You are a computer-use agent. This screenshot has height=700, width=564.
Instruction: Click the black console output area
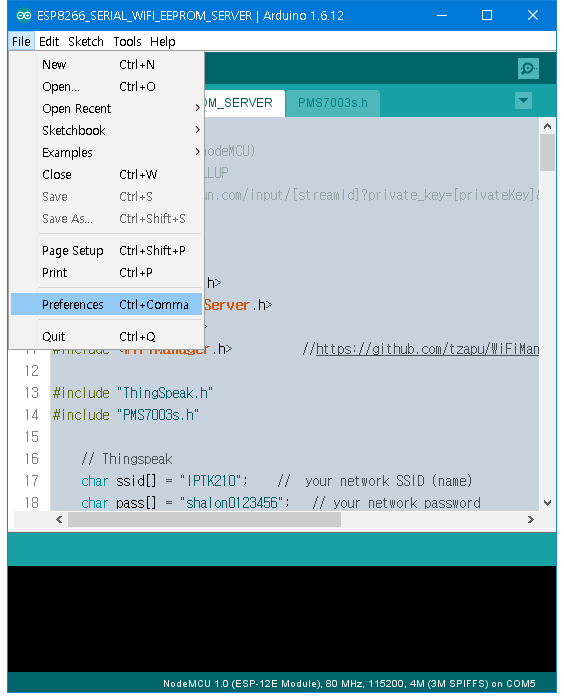(x=282, y=619)
